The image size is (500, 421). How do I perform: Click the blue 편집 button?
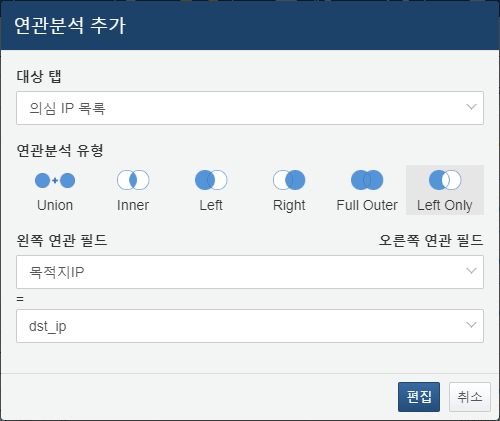pyautogui.click(x=419, y=397)
